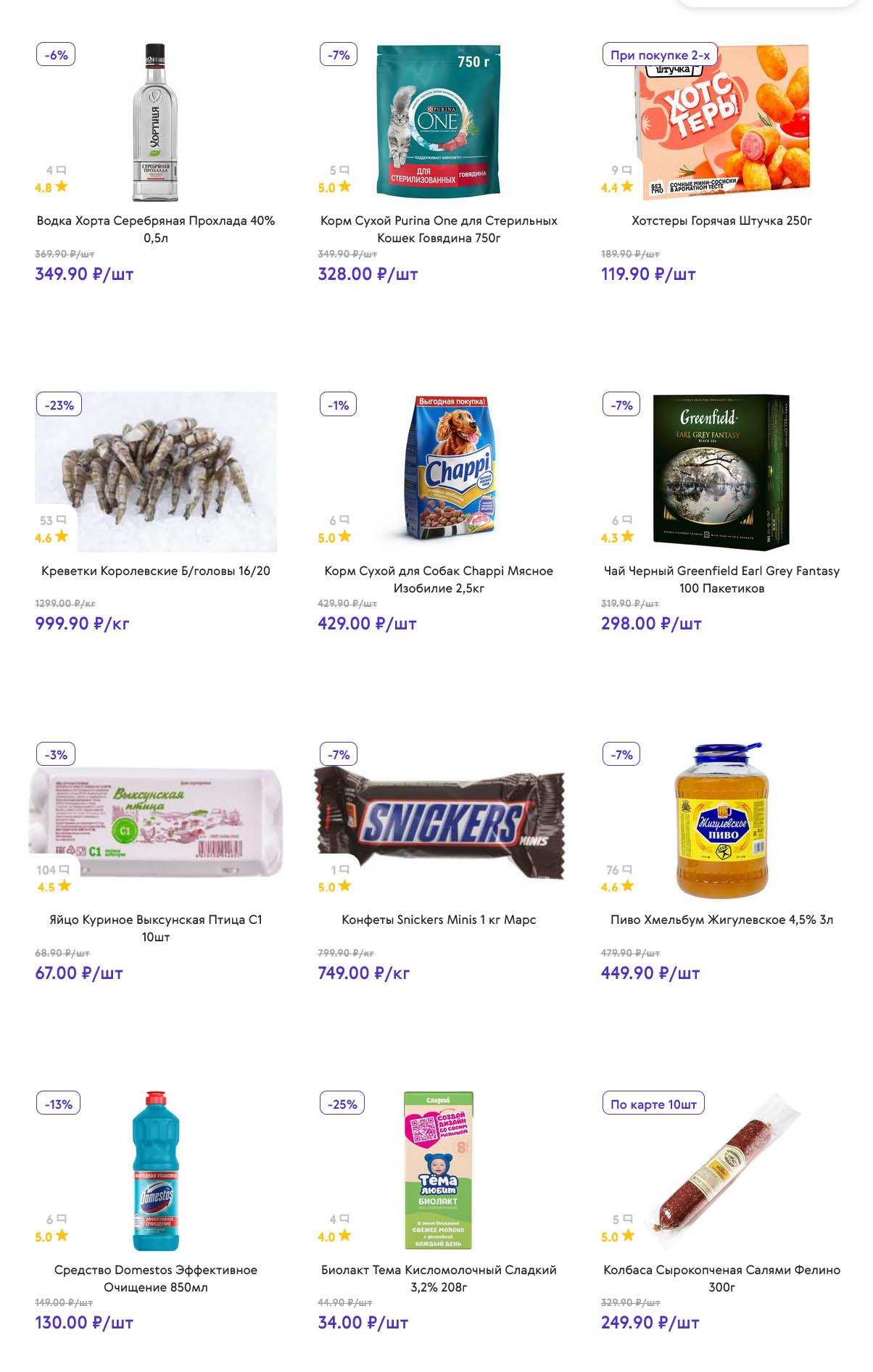Click the star icon for Purina One cat food
Screen dimensions: 873x1372
(344, 186)
